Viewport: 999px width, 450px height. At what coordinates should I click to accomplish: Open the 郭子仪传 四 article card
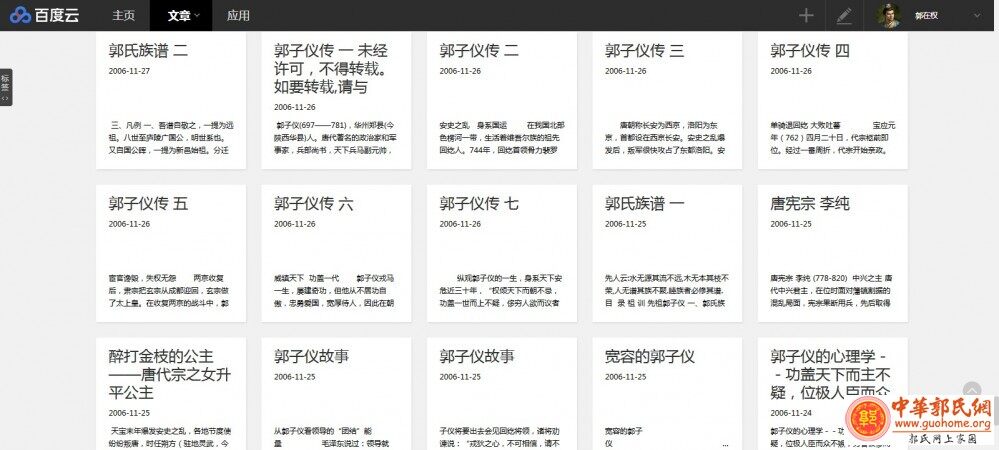(810, 50)
